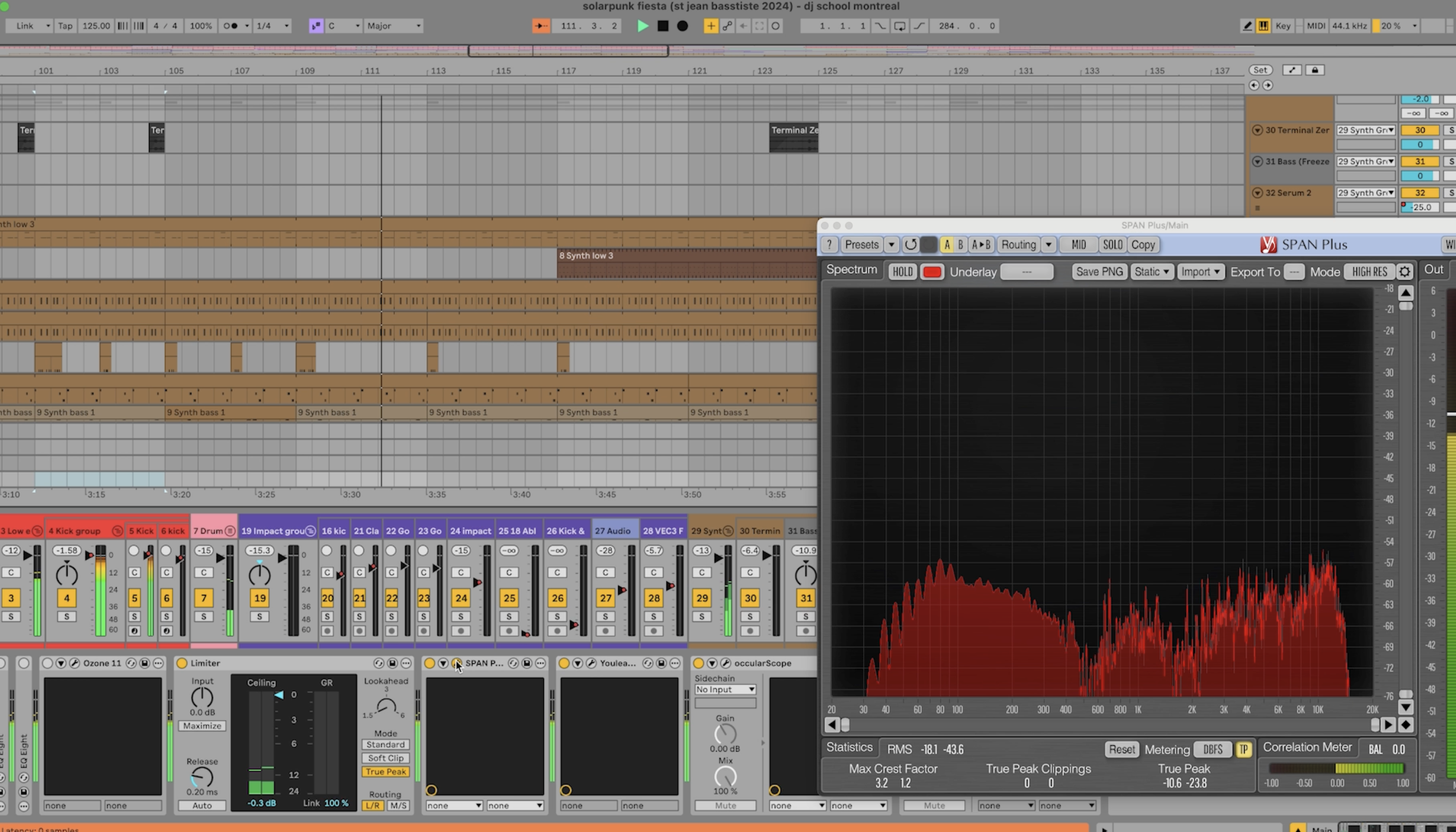Lock the arrangement with the lock icon
Screen dimensions: 1456x832
tap(1314, 70)
